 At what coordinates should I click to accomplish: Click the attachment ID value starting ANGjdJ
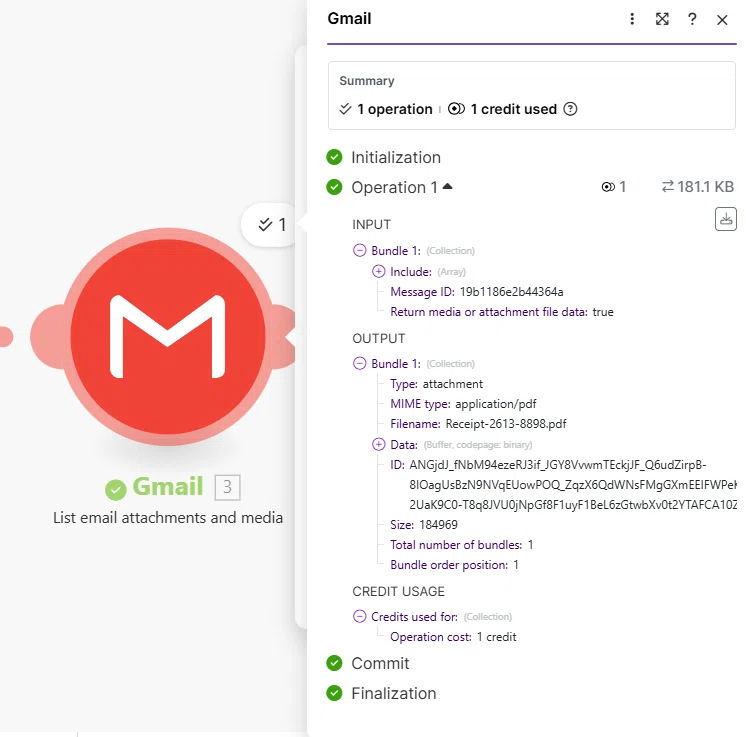573,485
